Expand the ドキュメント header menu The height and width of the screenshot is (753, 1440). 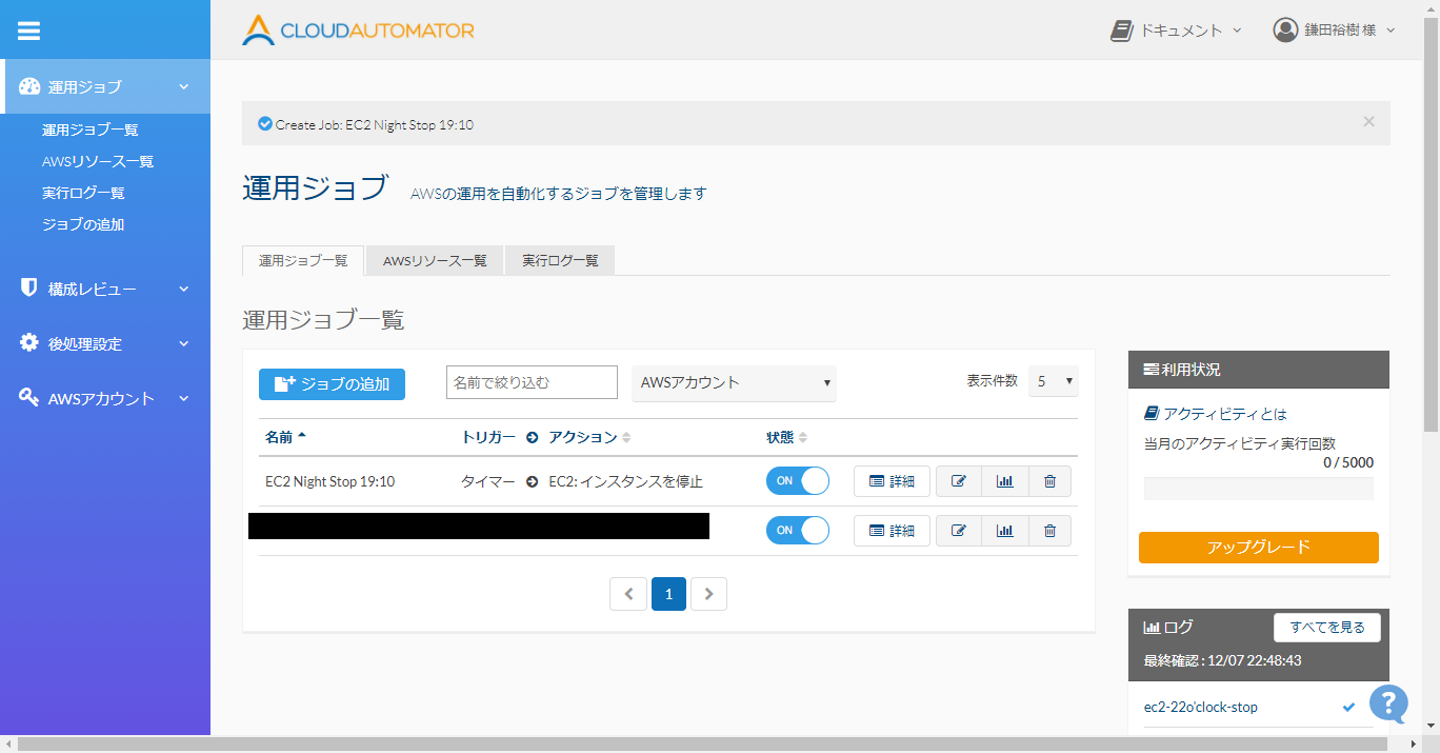1177,30
